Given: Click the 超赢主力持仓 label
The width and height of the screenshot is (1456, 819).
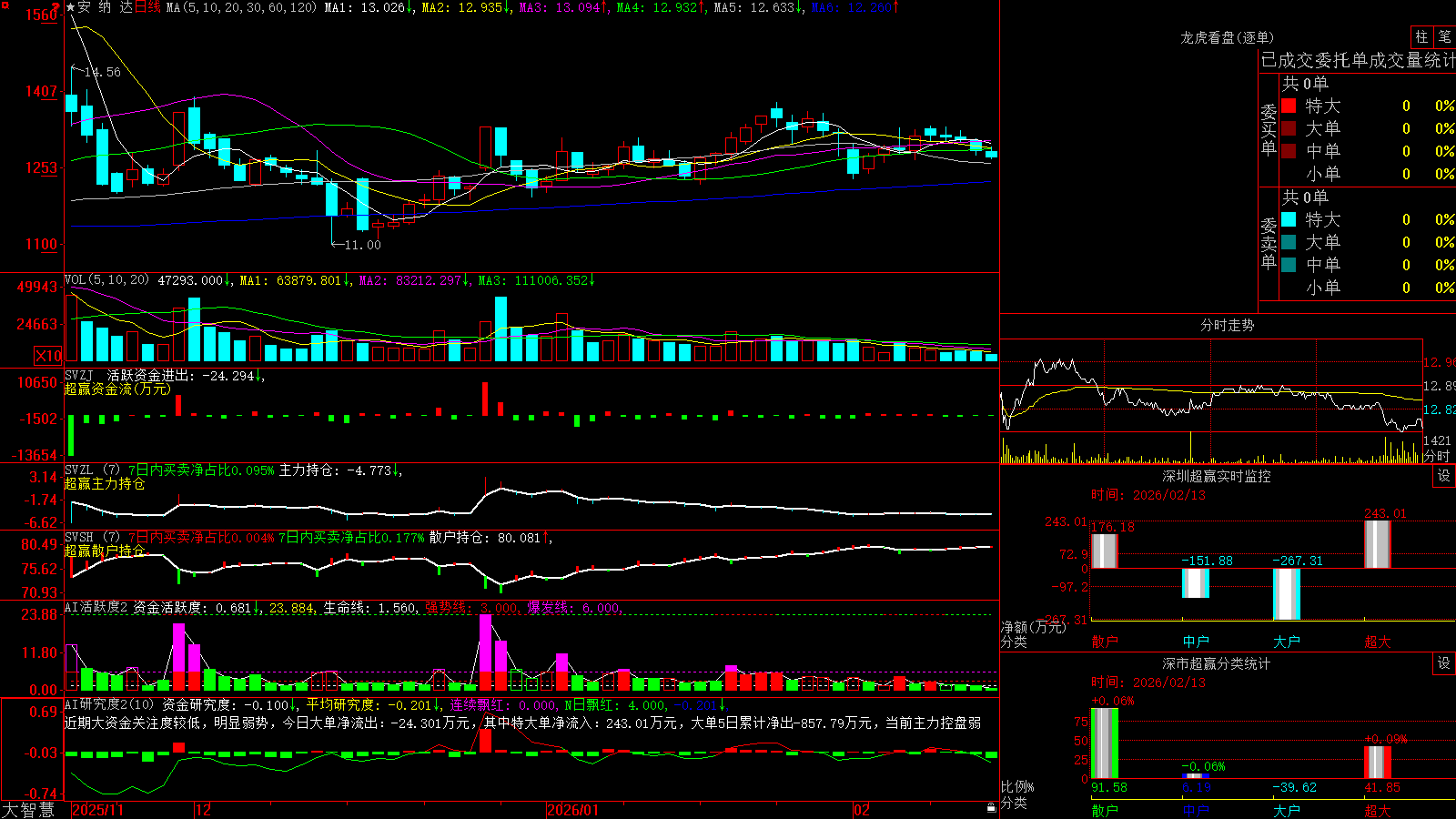Looking at the screenshot, I should tap(105, 483).
